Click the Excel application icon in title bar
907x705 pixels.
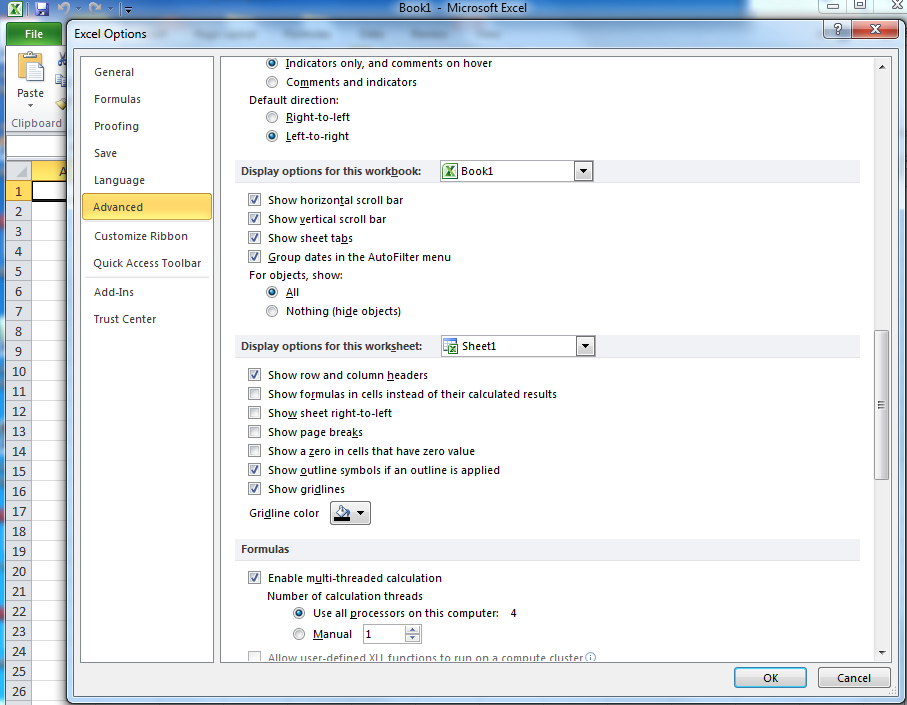pyautogui.click(x=15, y=9)
